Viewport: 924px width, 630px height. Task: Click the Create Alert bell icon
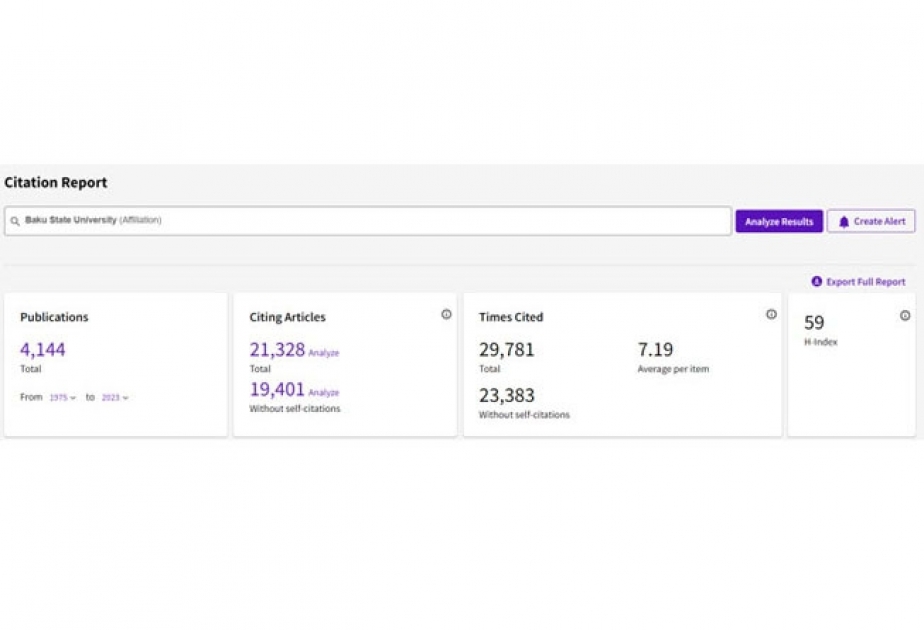pyautogui.click(x=843, y=222)
